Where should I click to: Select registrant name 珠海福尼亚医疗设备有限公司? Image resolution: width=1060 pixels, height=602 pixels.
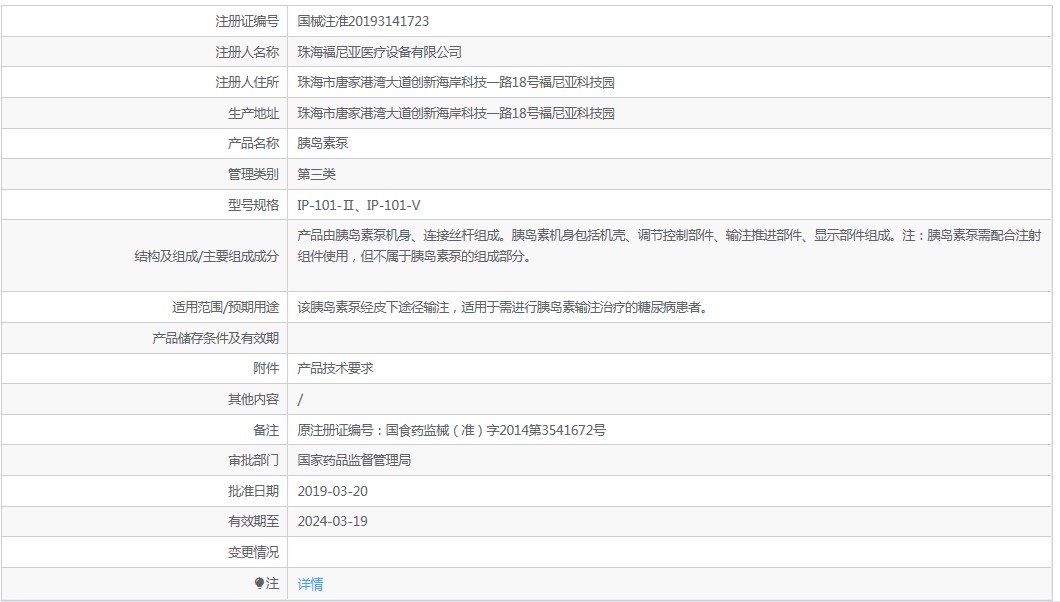tap(380, 52)
